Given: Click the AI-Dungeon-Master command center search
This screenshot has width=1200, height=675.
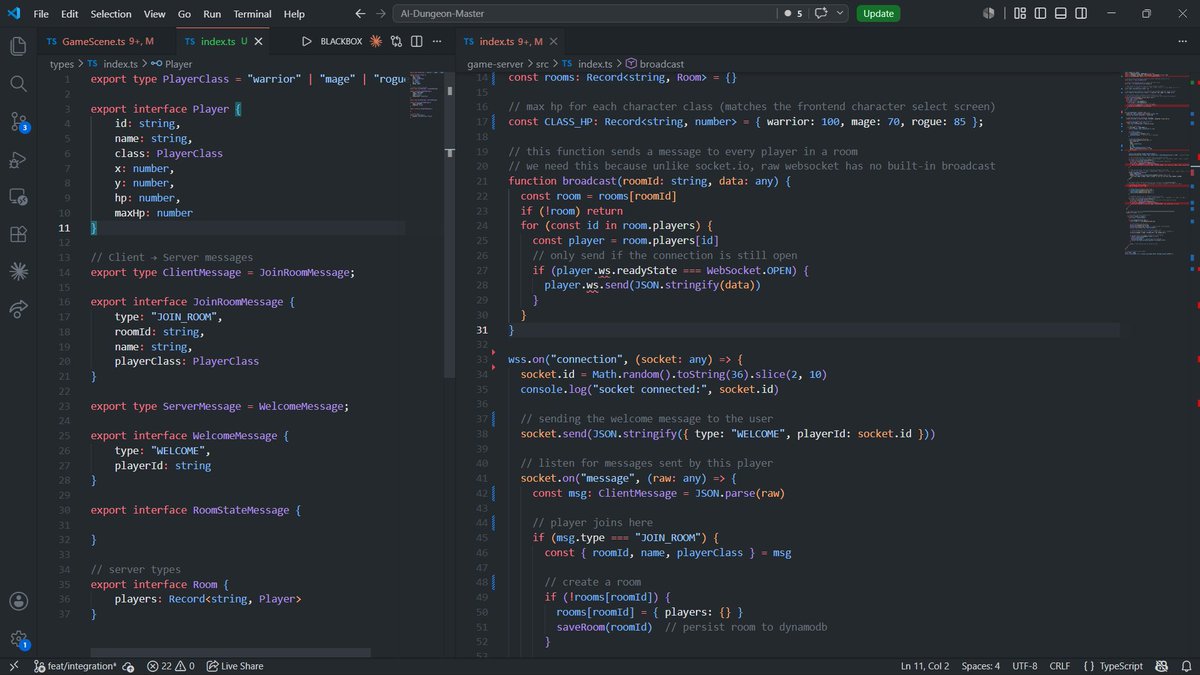Looking at the screenshot, I should (x=586, y=14).
